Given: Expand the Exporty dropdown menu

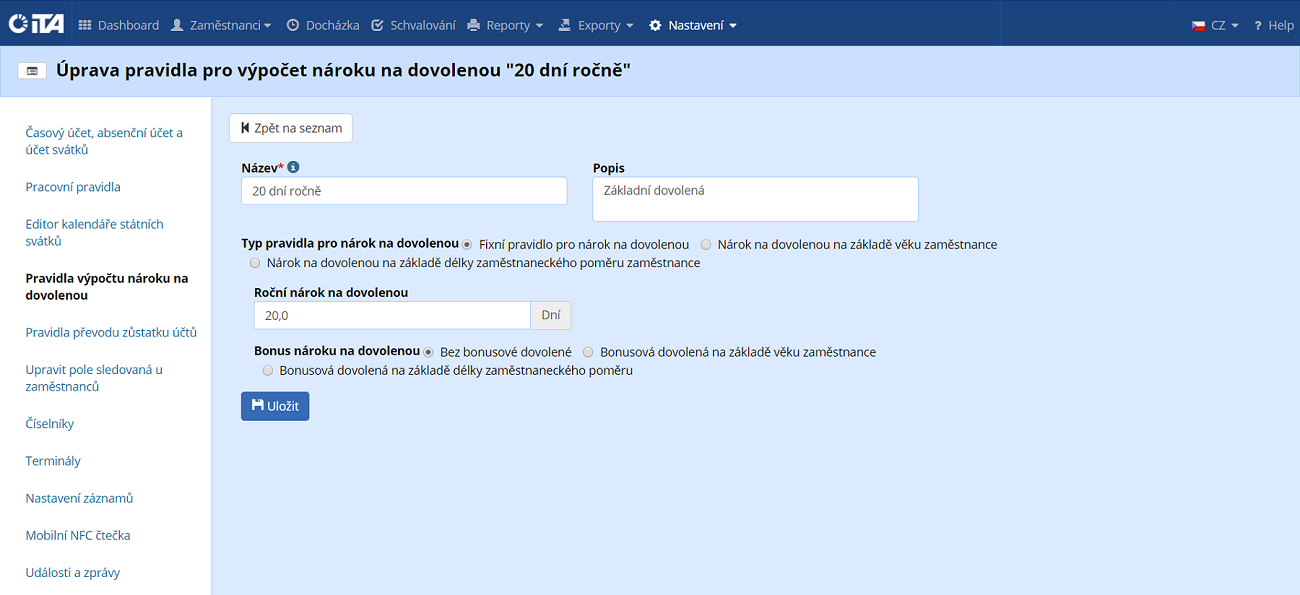Looking at the screenshot, I should 596,25.
